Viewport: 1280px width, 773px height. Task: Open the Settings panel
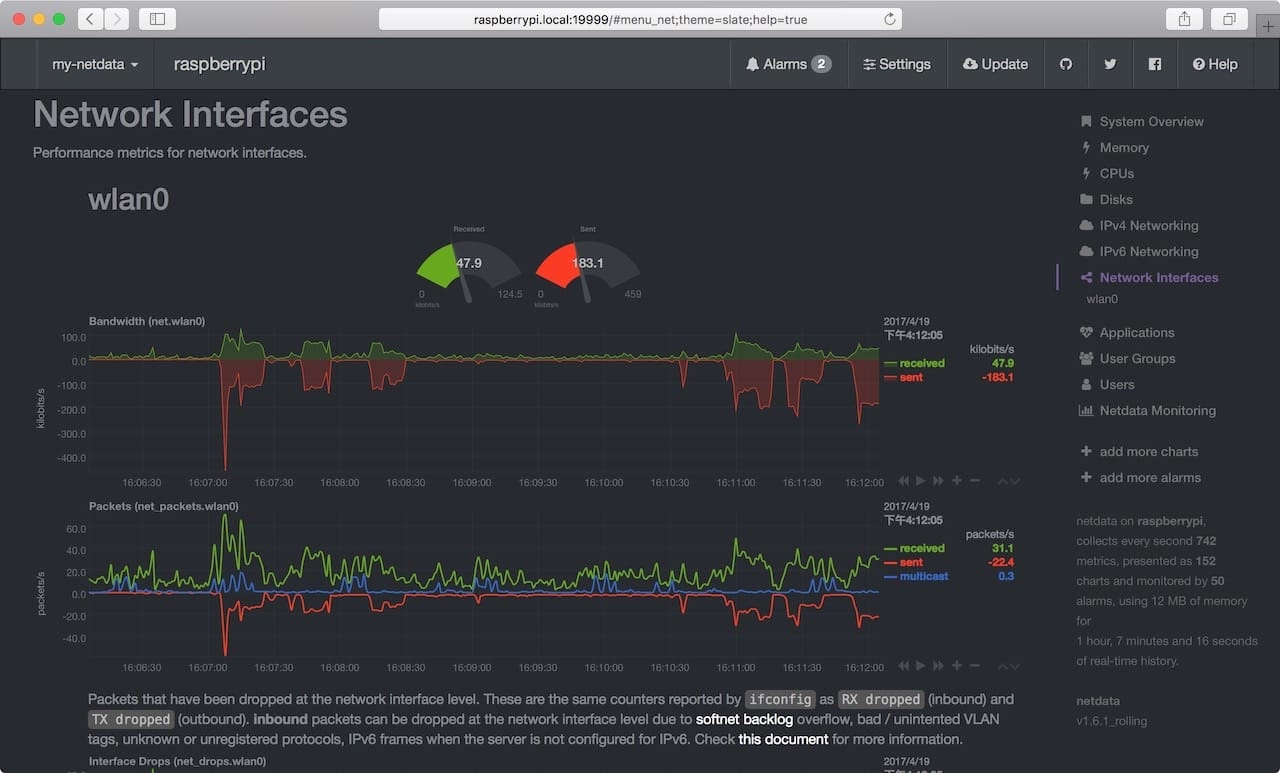click(897, 64)
